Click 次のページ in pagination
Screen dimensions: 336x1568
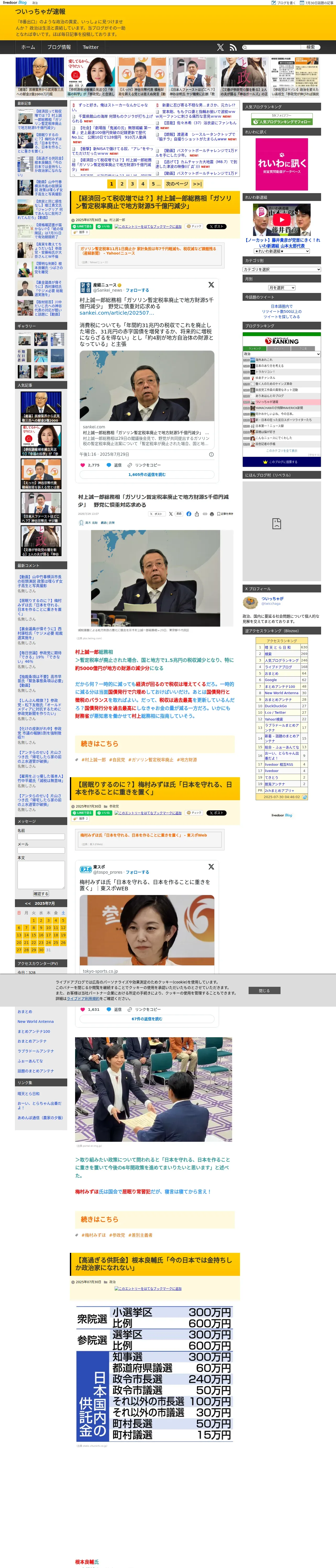(177, 183)
